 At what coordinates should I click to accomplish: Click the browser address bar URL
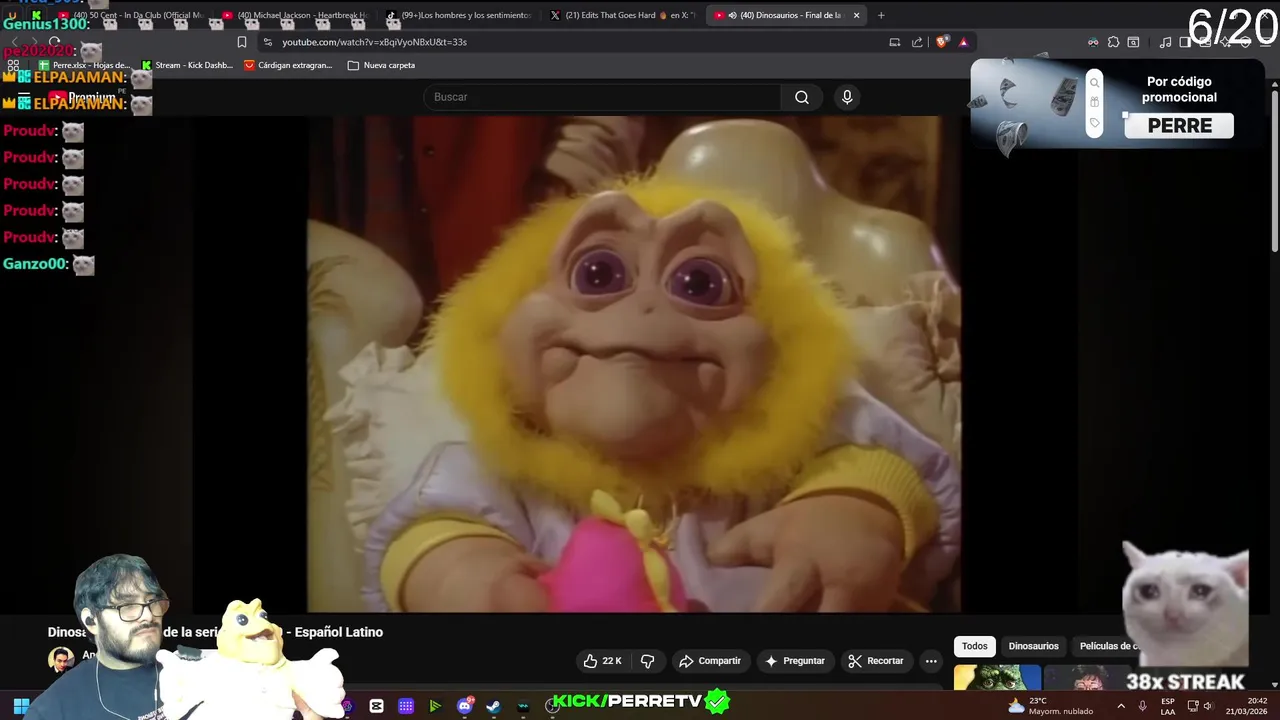point(374,42)
